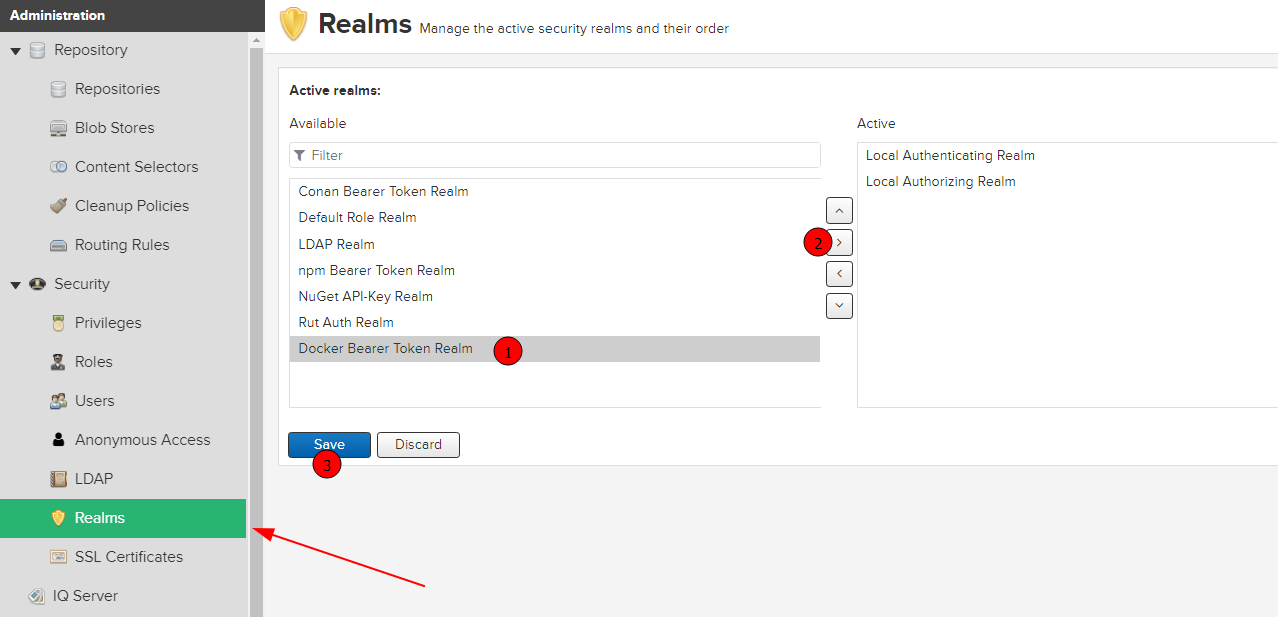The height and width of the screenshot is (617, 1278).
Task: Collapse the Security tree section
Action: tap(16, 285)
